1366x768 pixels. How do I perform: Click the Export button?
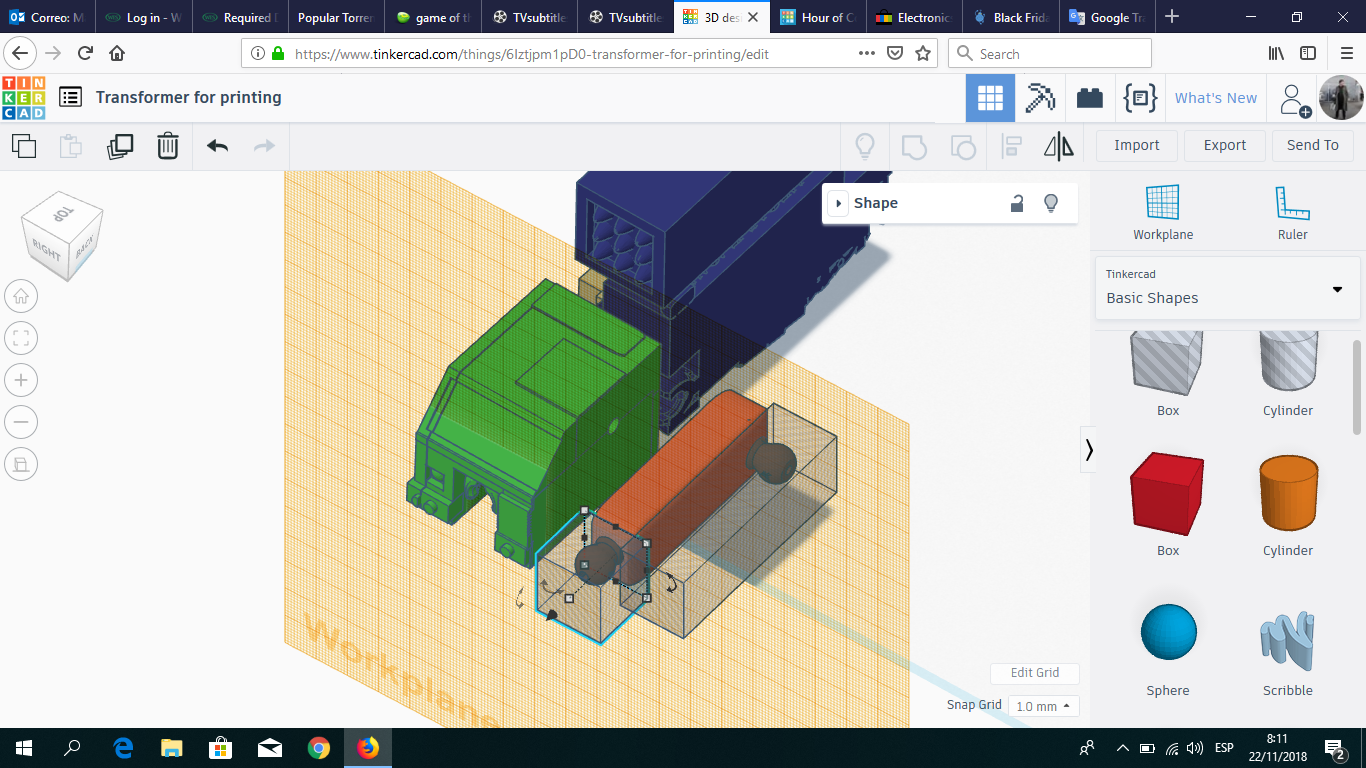(1224, 145)
